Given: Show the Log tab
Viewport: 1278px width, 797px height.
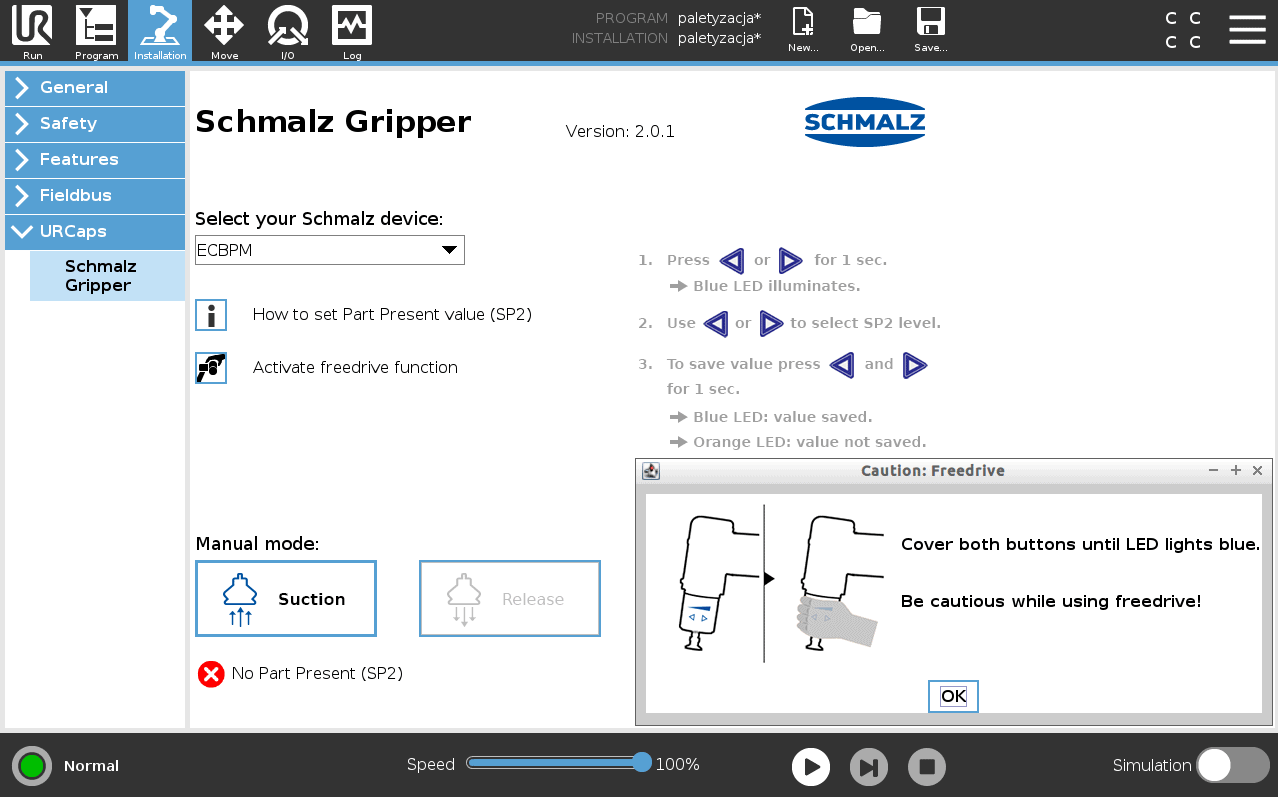Looking at the screenshot, I should pyautogui.click(x=352, y=32).
